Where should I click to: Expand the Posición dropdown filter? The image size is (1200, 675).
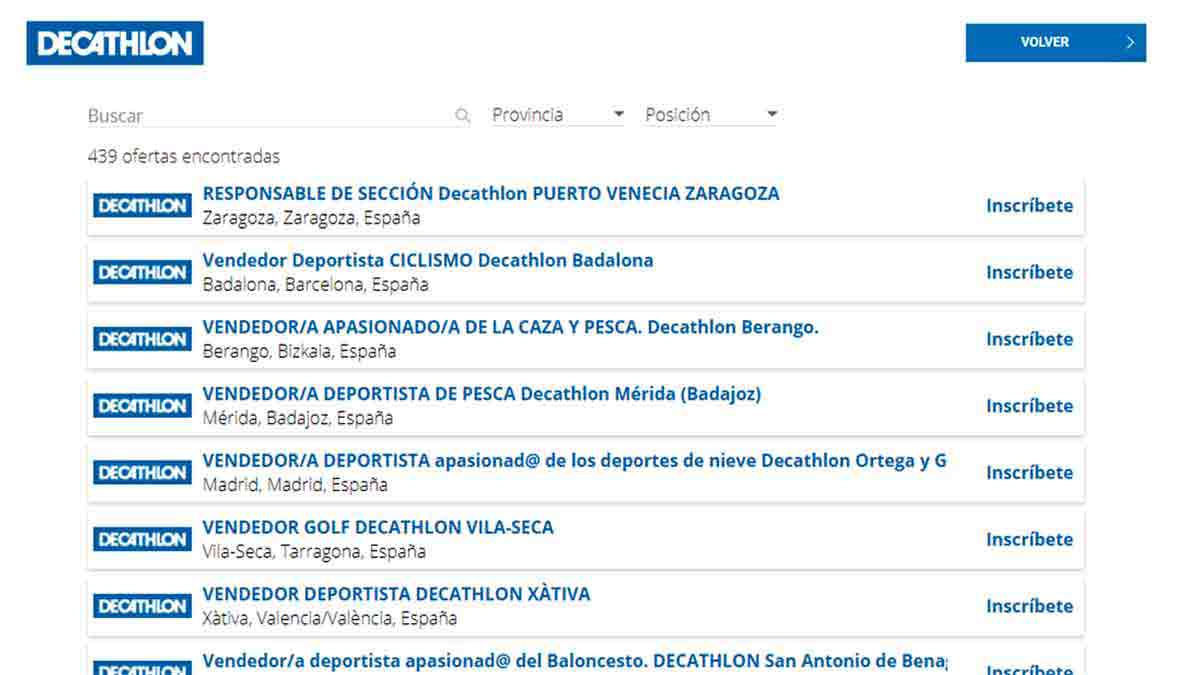coord(710,115)
